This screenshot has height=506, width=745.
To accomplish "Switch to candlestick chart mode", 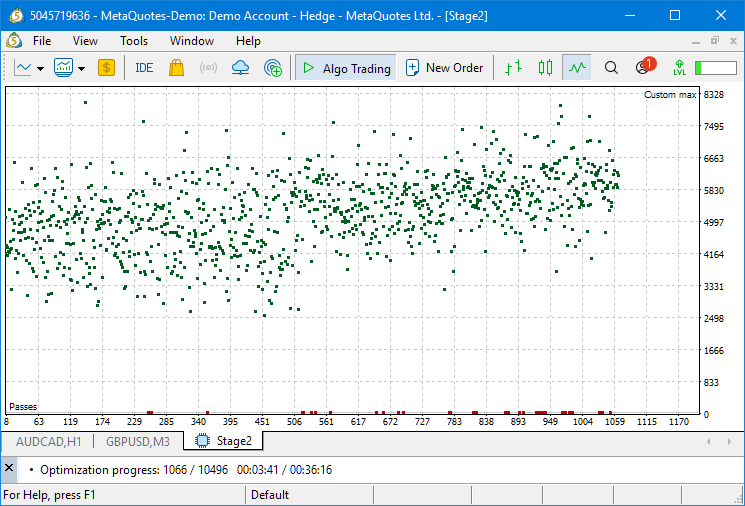I will 545,68.
